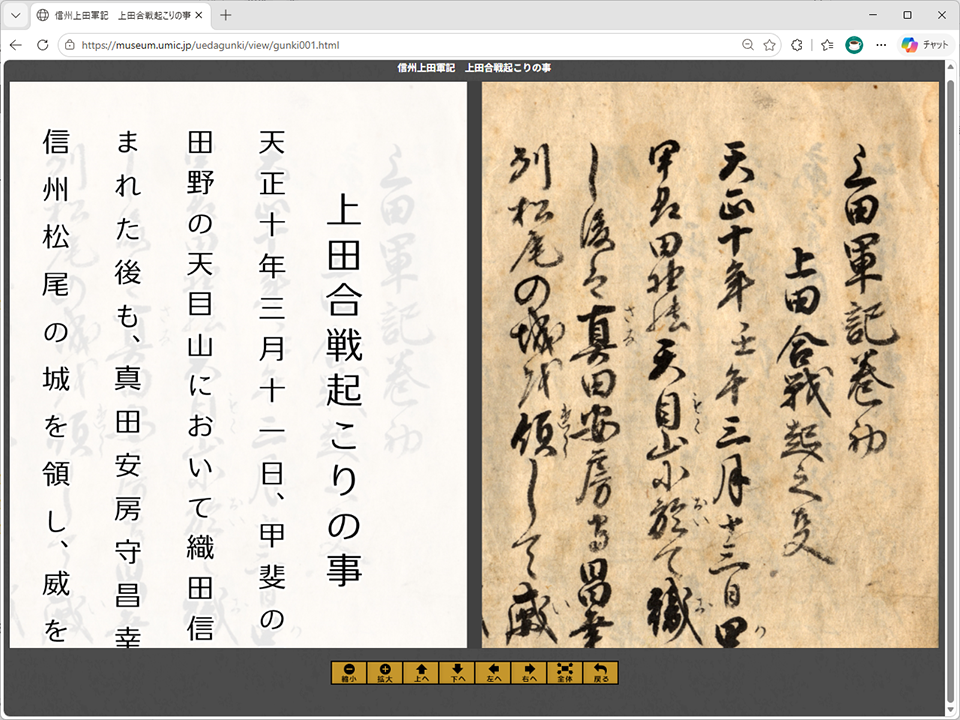Reload the page

[x=42, y=45]
